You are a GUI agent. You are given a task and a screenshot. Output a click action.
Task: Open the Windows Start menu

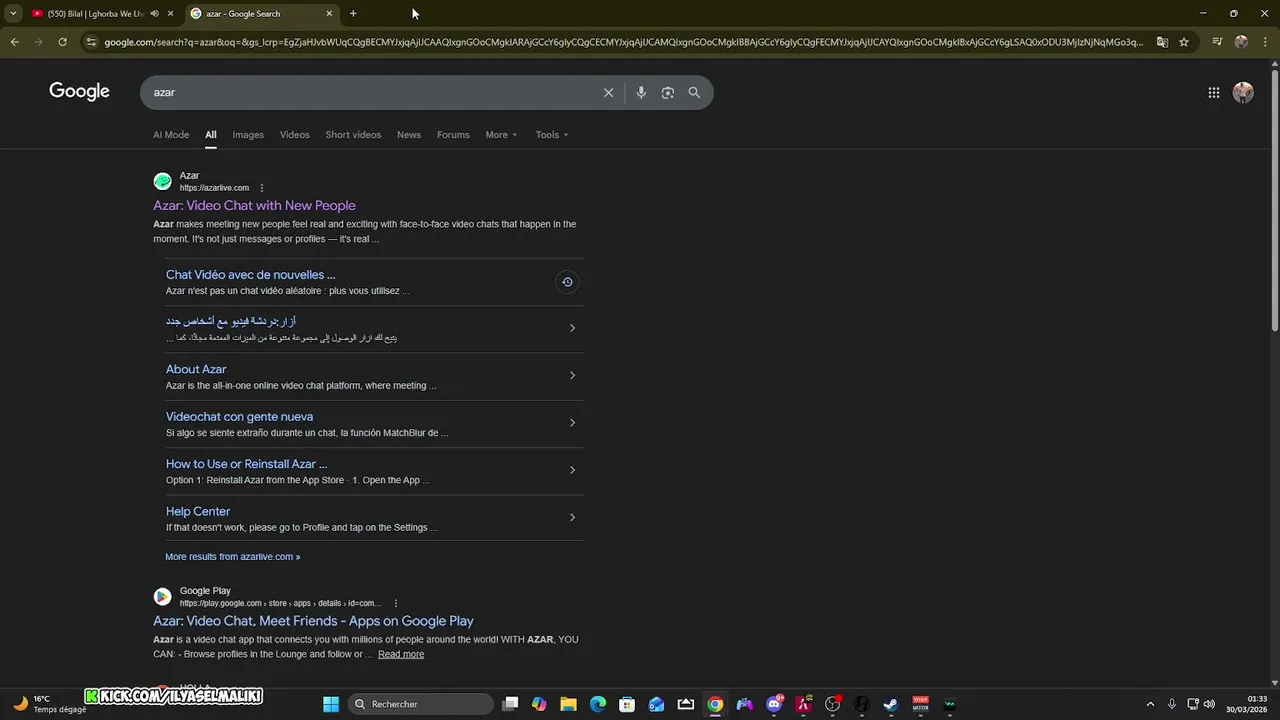[x=331, y=704]
